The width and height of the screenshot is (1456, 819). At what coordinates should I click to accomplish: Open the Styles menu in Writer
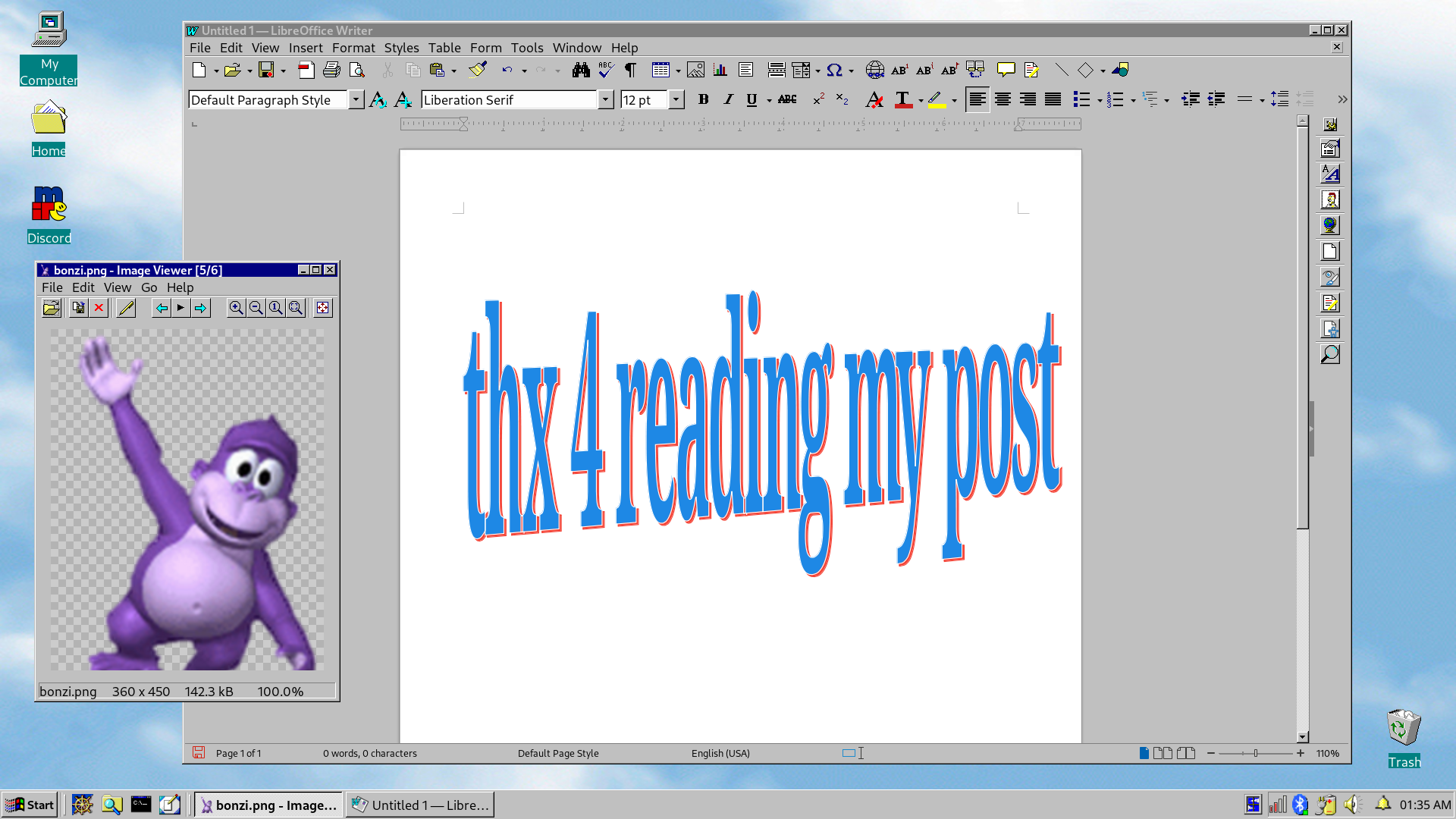pos(401,48)
